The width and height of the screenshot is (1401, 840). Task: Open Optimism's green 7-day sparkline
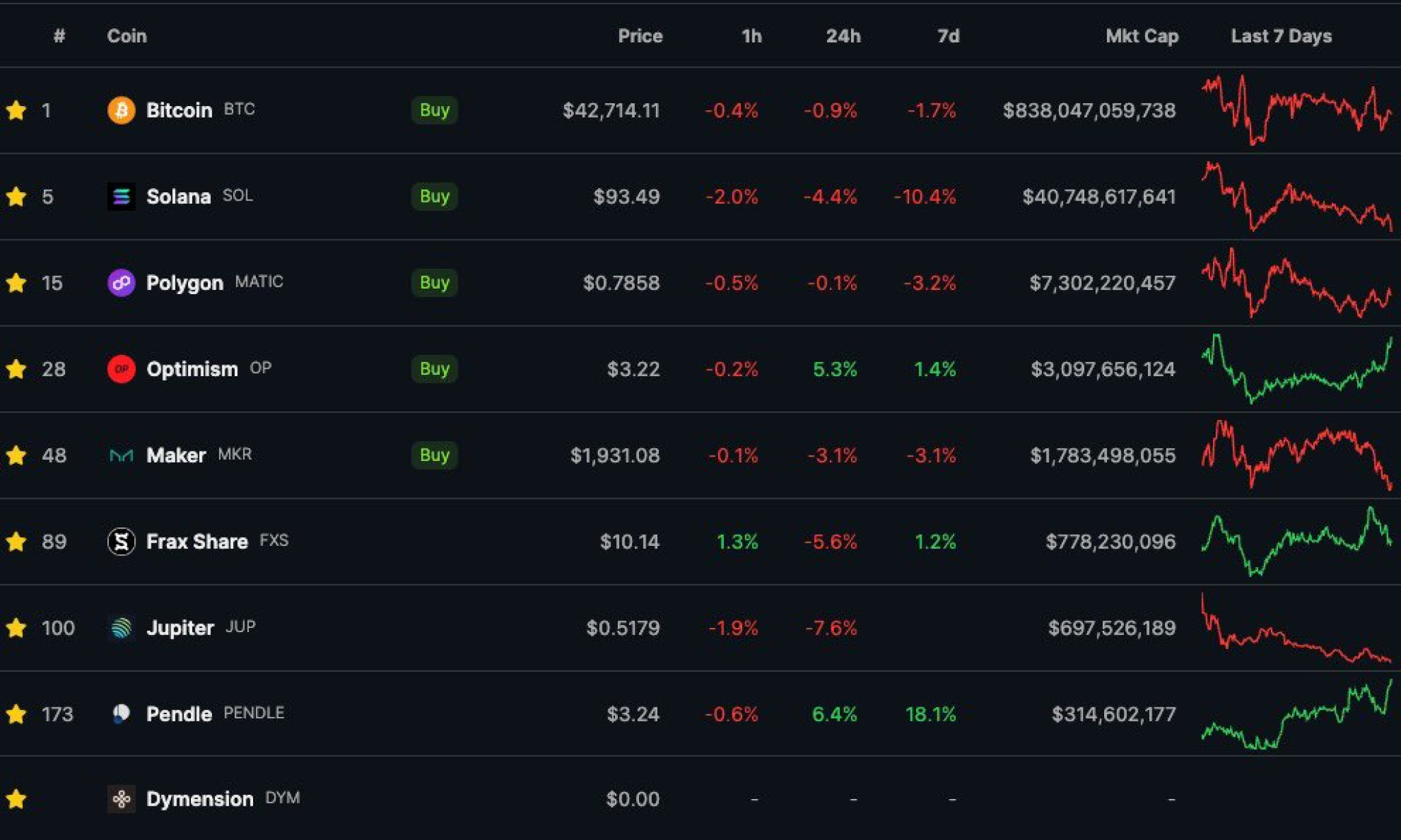click(x=1297, y=369)
